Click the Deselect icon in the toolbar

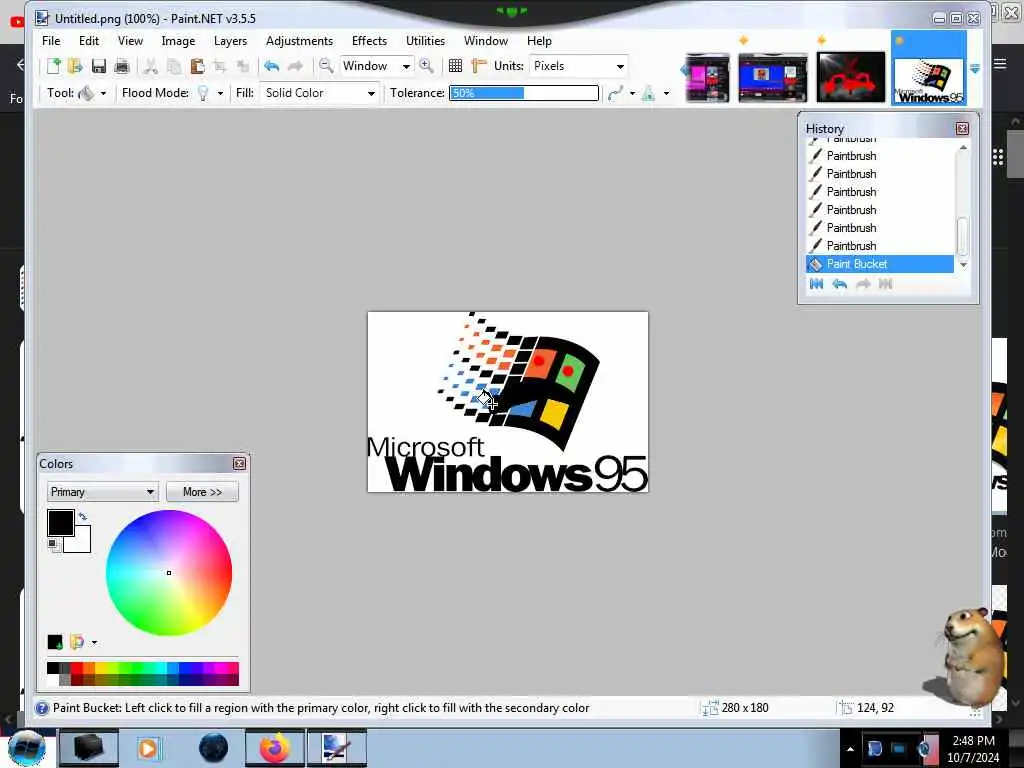[242, 66]
